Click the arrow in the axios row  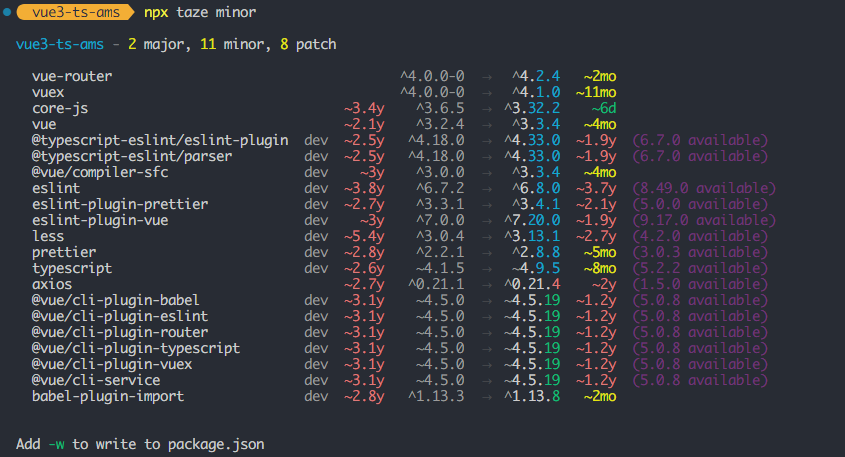pyautogui.click(x=487, y=285)
